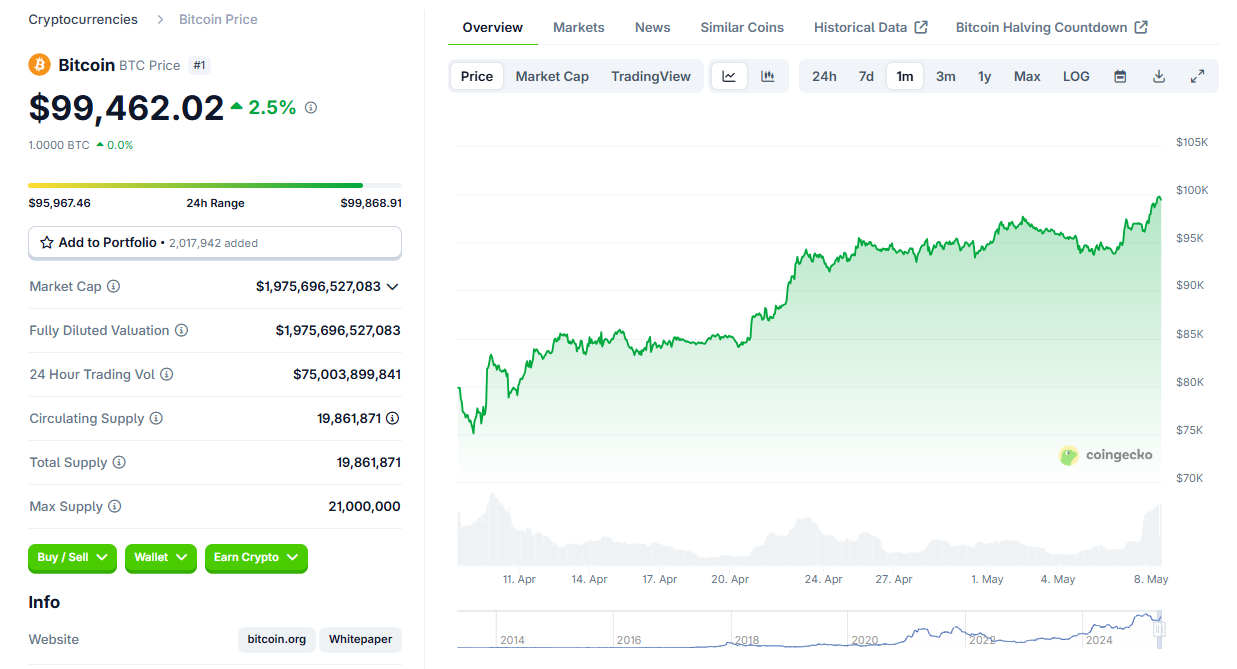
Task: Click the Bitcoin Price breadcrumb text
Action: tap(218, 19)
